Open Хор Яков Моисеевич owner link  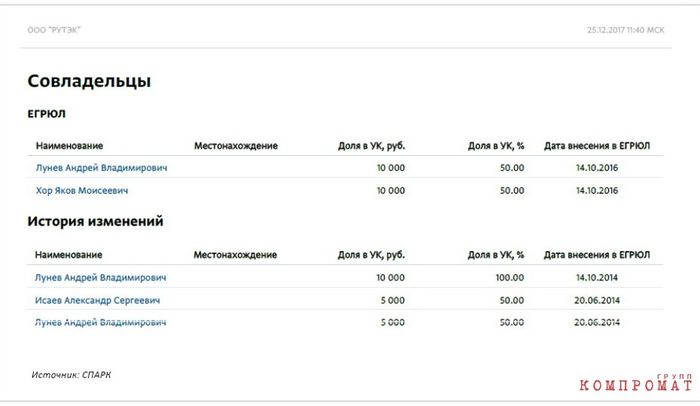[x=82, y=190]
